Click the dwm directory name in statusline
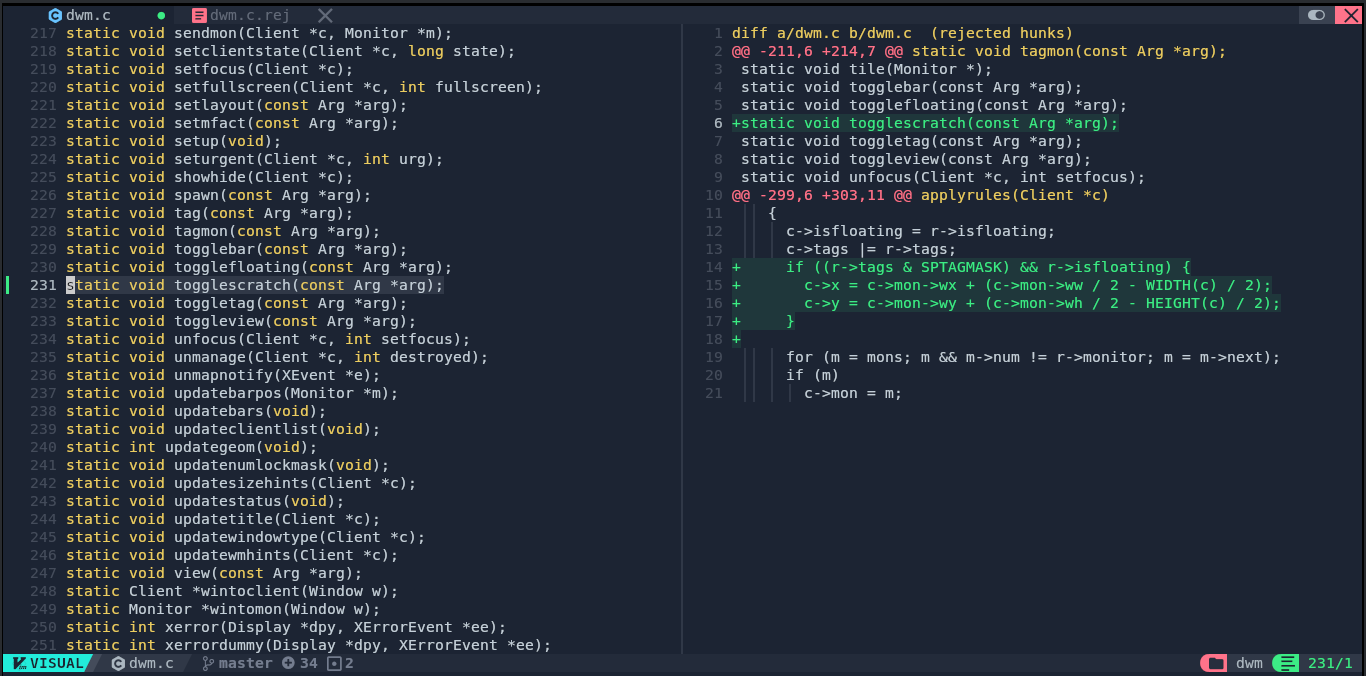Viewport: 1366px width, 676px height. 1249,663
